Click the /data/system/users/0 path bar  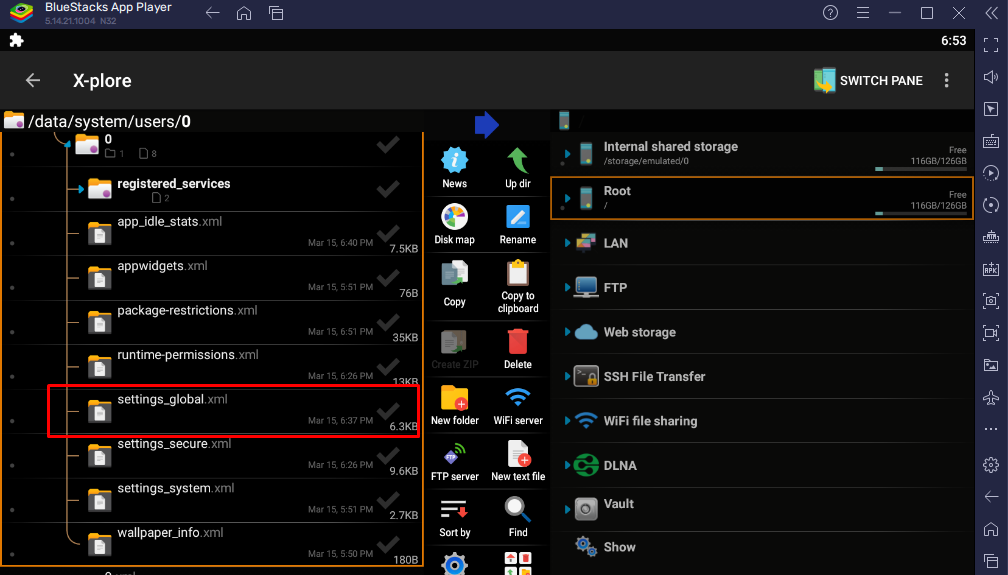(x=212, y=121)
